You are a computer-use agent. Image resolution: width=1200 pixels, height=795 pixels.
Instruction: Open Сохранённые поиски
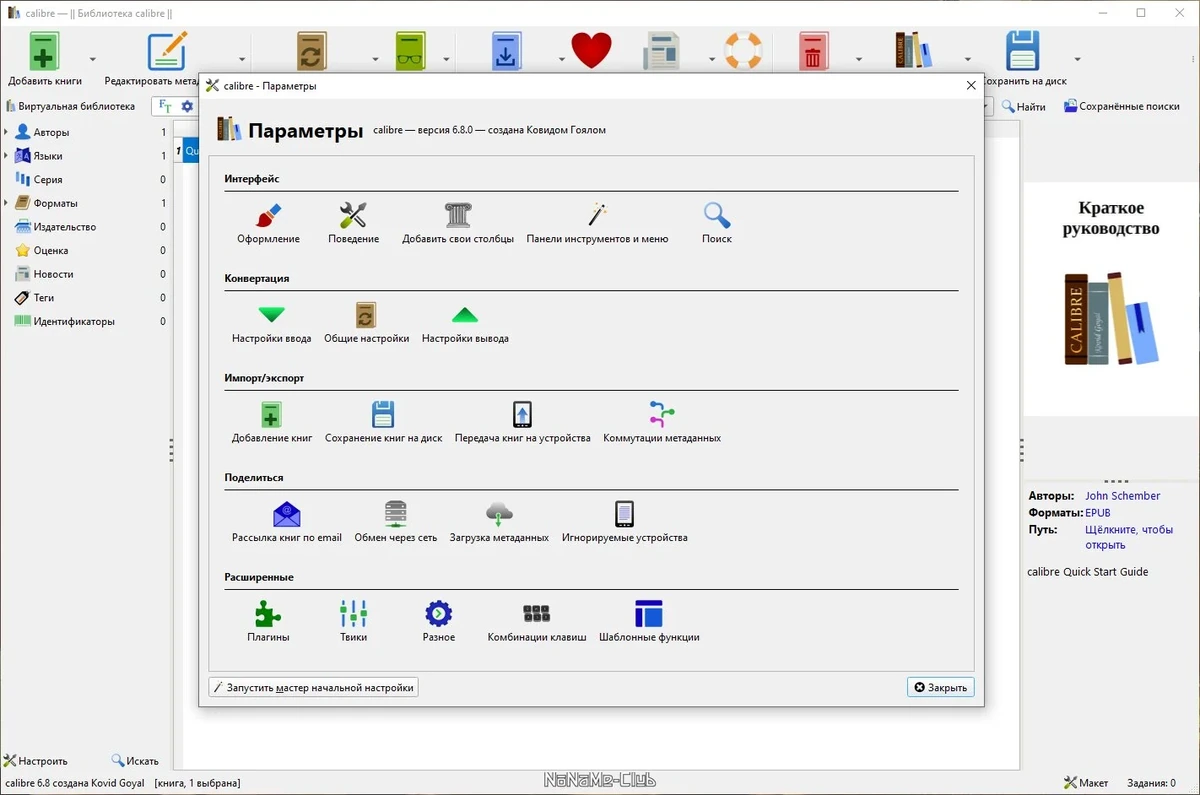coord(1121,106)
